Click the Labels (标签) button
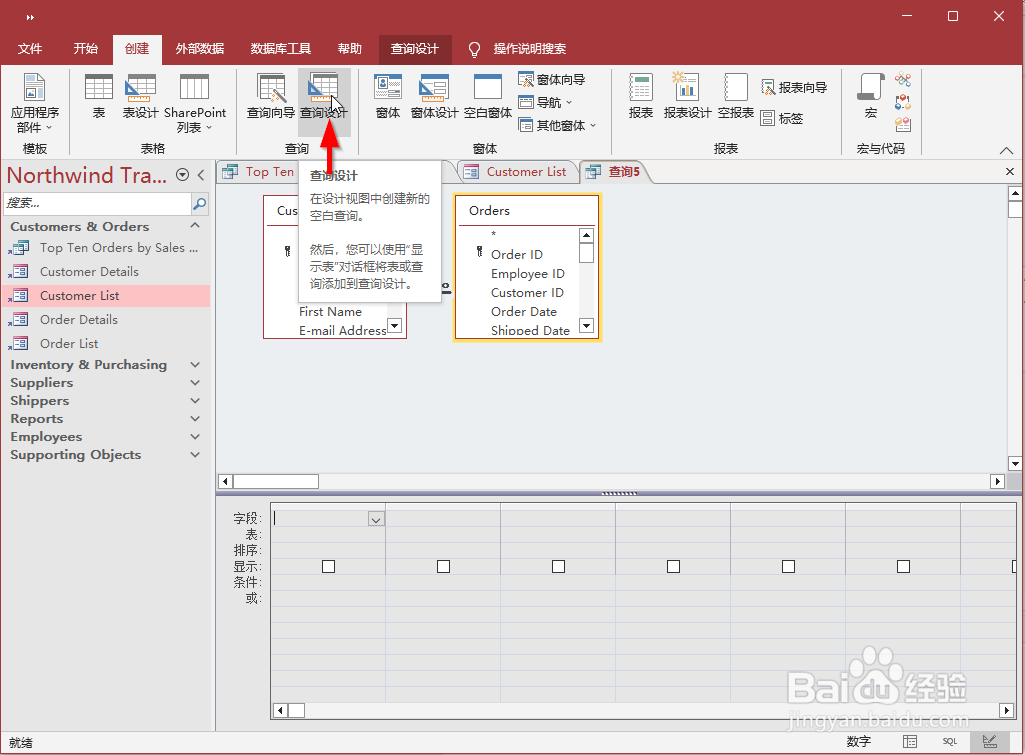The image size is (1025, 755). click(x=782, y=118)
